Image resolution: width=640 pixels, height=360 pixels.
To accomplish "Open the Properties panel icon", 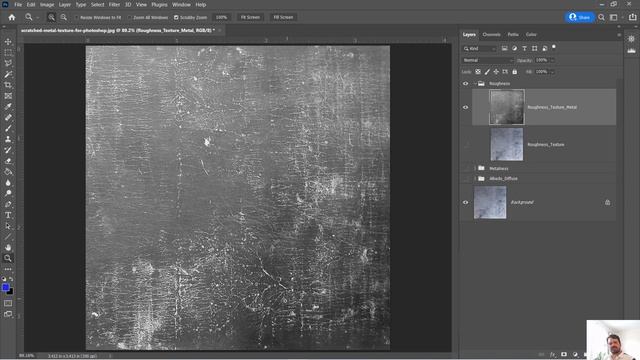I will 631,39.
